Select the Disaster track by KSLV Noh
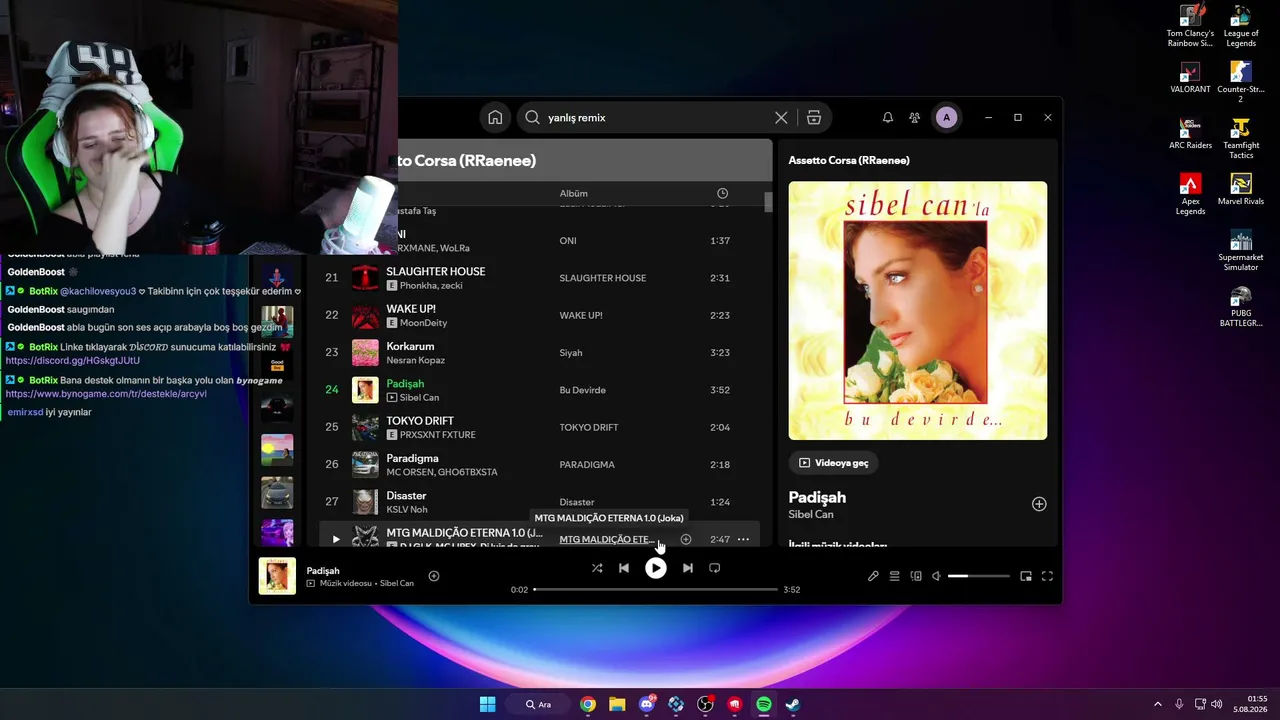Screen dimensions: 1280x720 pyautogui.click(x=539, y=502)
